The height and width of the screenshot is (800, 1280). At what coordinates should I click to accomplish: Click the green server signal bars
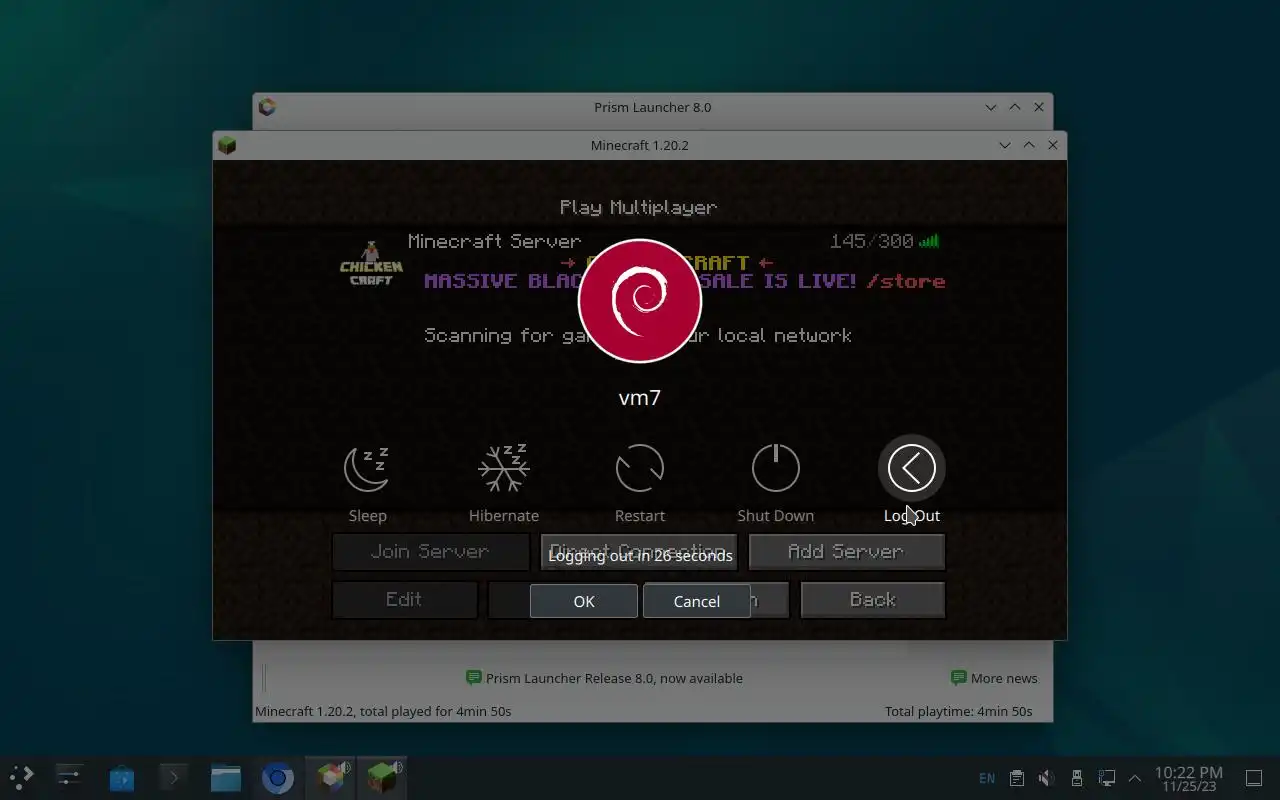click(x=929, y=241)
